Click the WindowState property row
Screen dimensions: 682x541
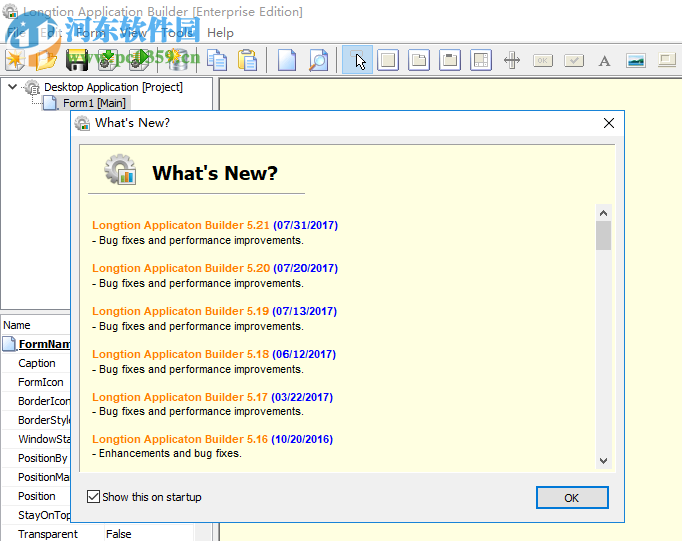pyautogui.click(x=37, y=439)
